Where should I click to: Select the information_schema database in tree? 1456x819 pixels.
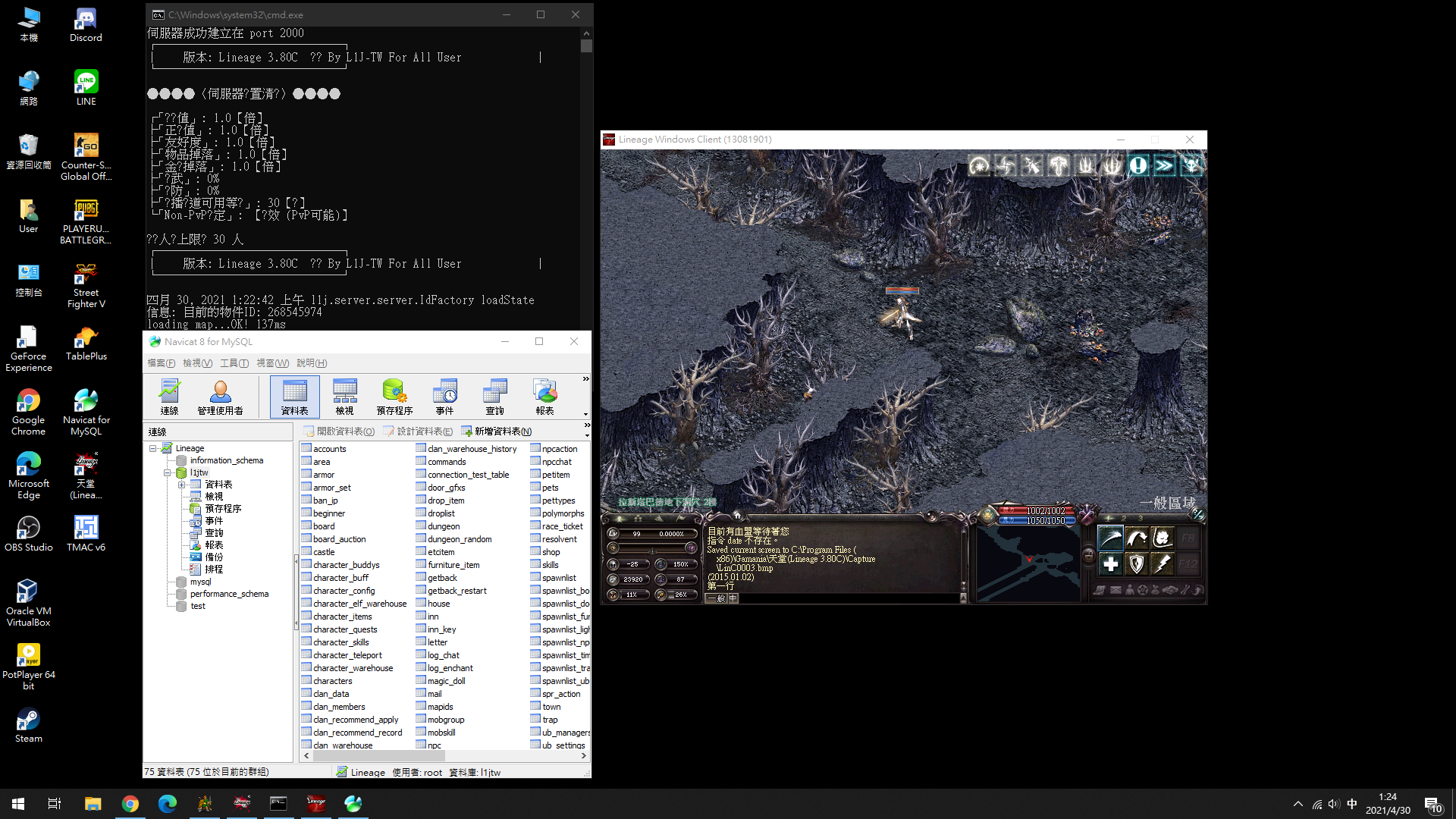pos(220,460)
